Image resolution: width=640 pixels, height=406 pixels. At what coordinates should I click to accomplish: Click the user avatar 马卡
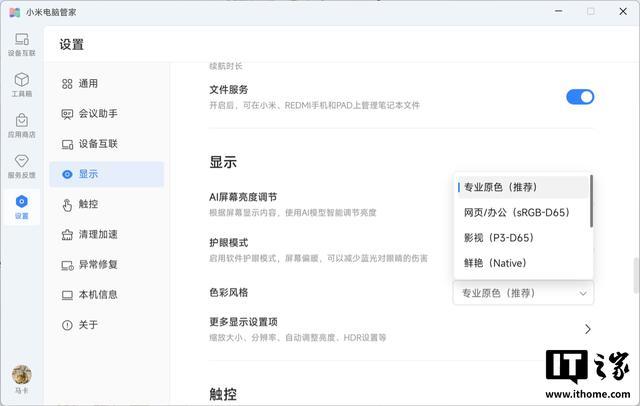click(22, 375)
